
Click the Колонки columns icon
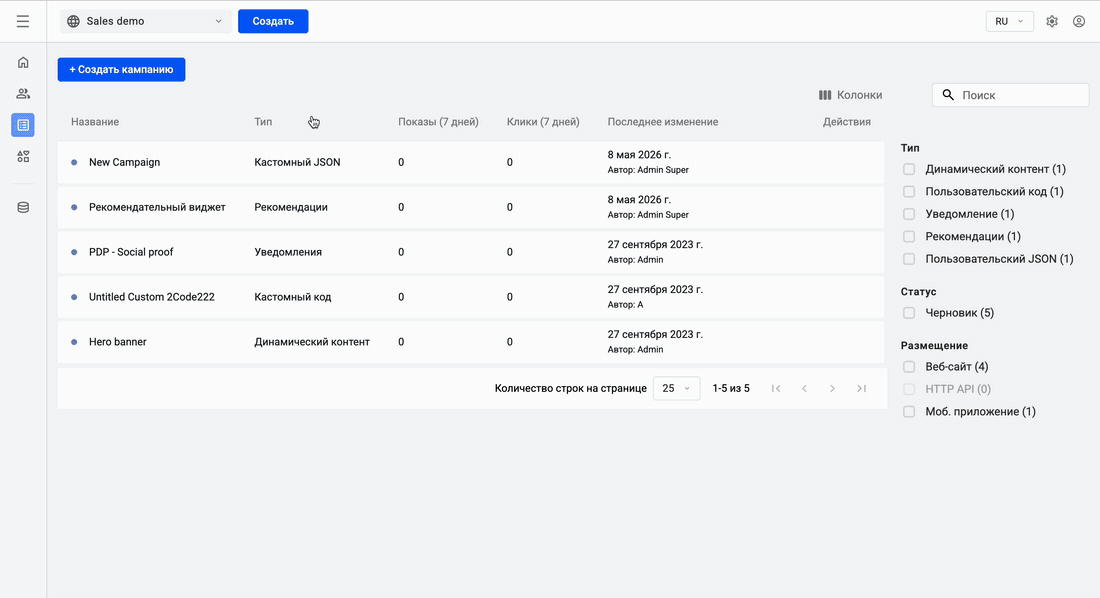pos(825,95)
